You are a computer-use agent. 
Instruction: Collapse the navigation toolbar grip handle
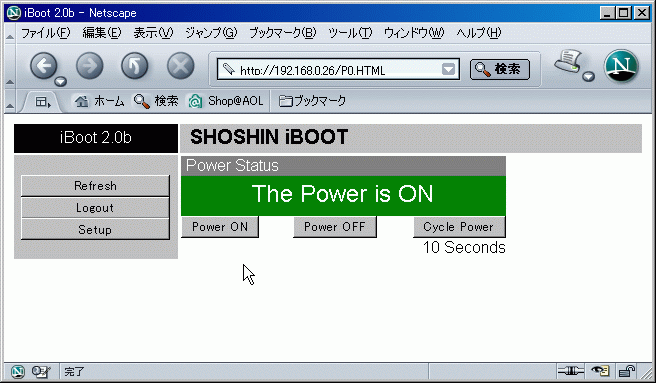click(x=10, y=81)
